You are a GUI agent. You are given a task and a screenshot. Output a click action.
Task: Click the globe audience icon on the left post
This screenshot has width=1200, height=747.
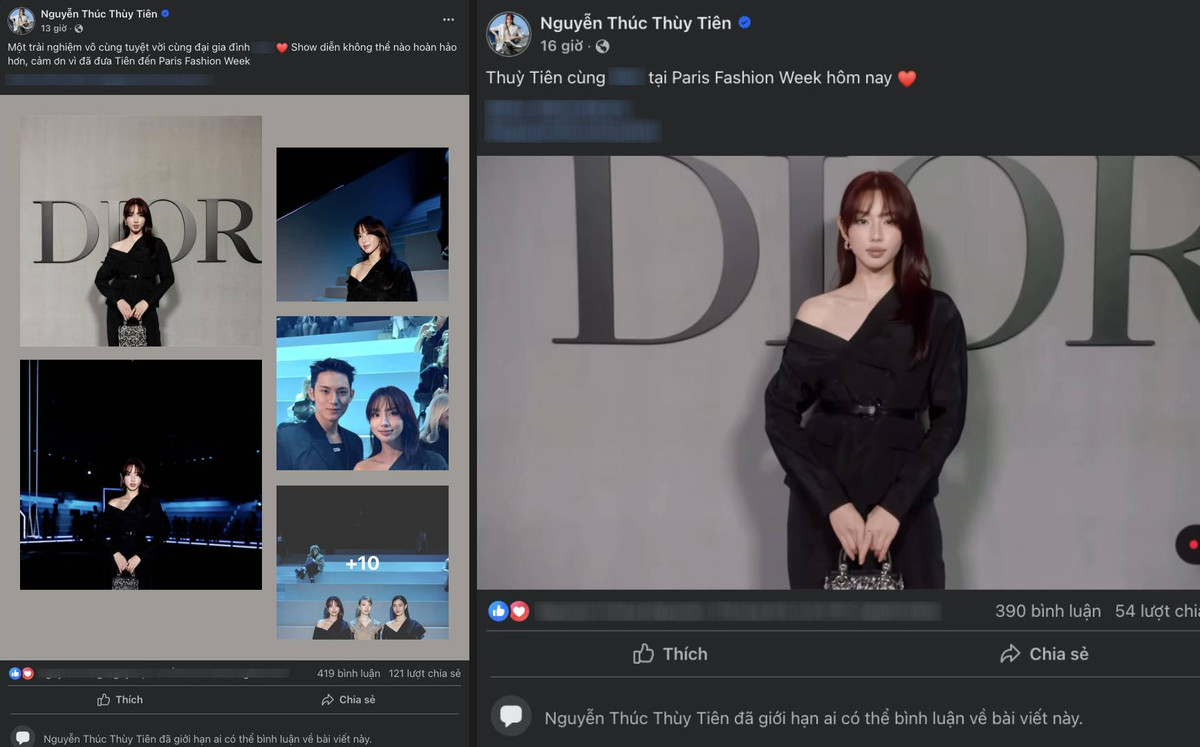coord(77,29)
